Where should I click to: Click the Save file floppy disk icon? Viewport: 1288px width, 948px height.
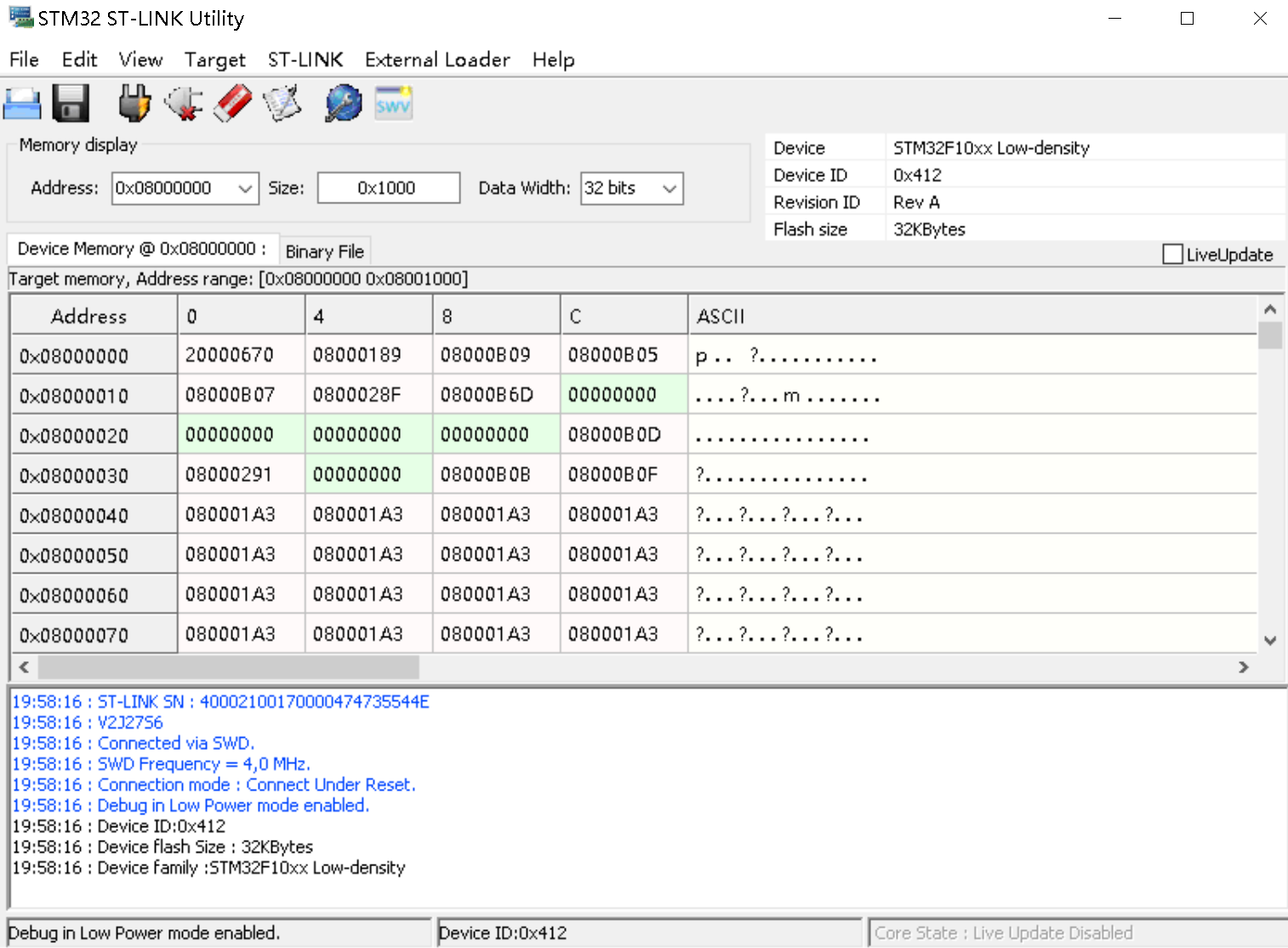(x=71, y=104)
